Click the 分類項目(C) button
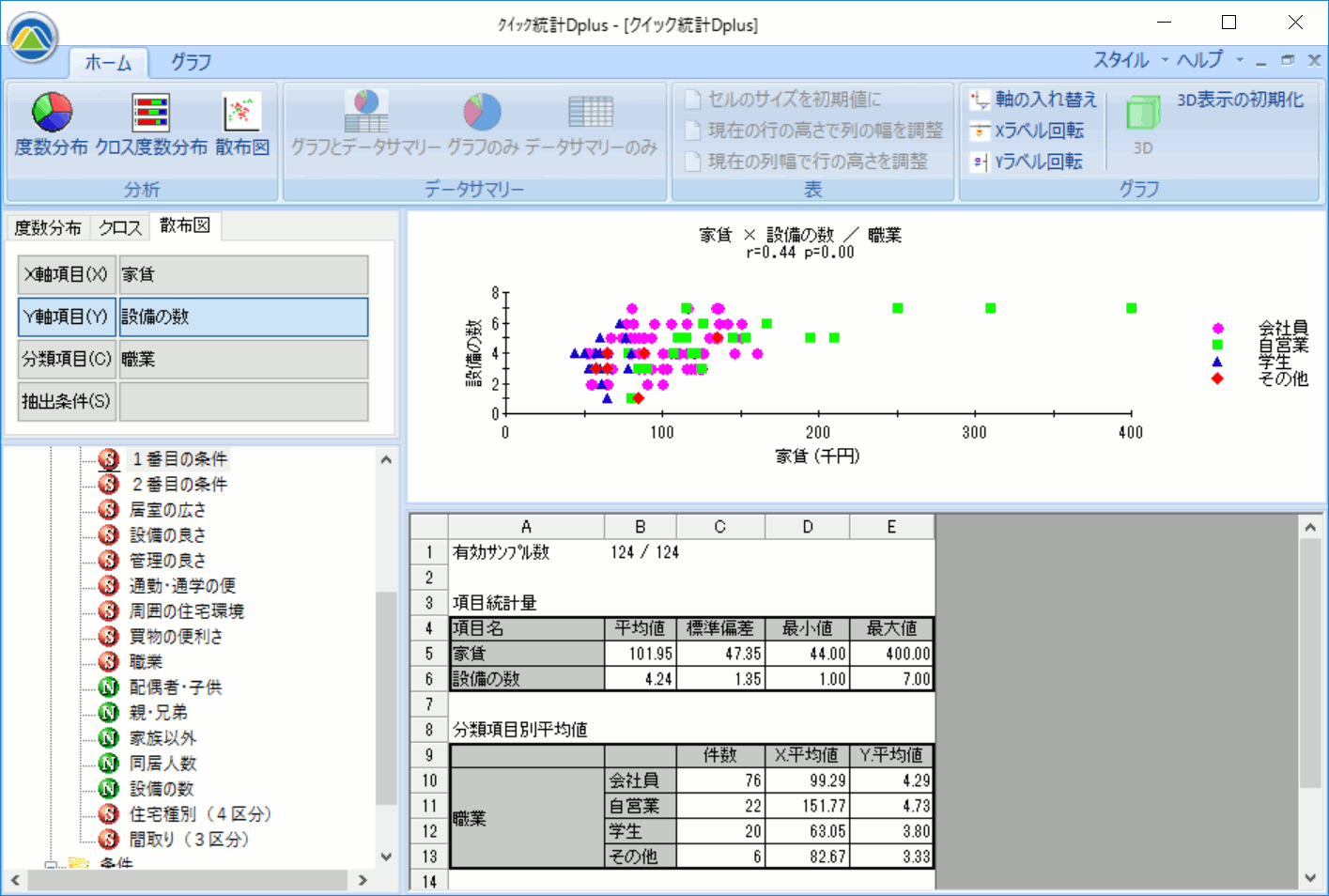 click(67, 359)
